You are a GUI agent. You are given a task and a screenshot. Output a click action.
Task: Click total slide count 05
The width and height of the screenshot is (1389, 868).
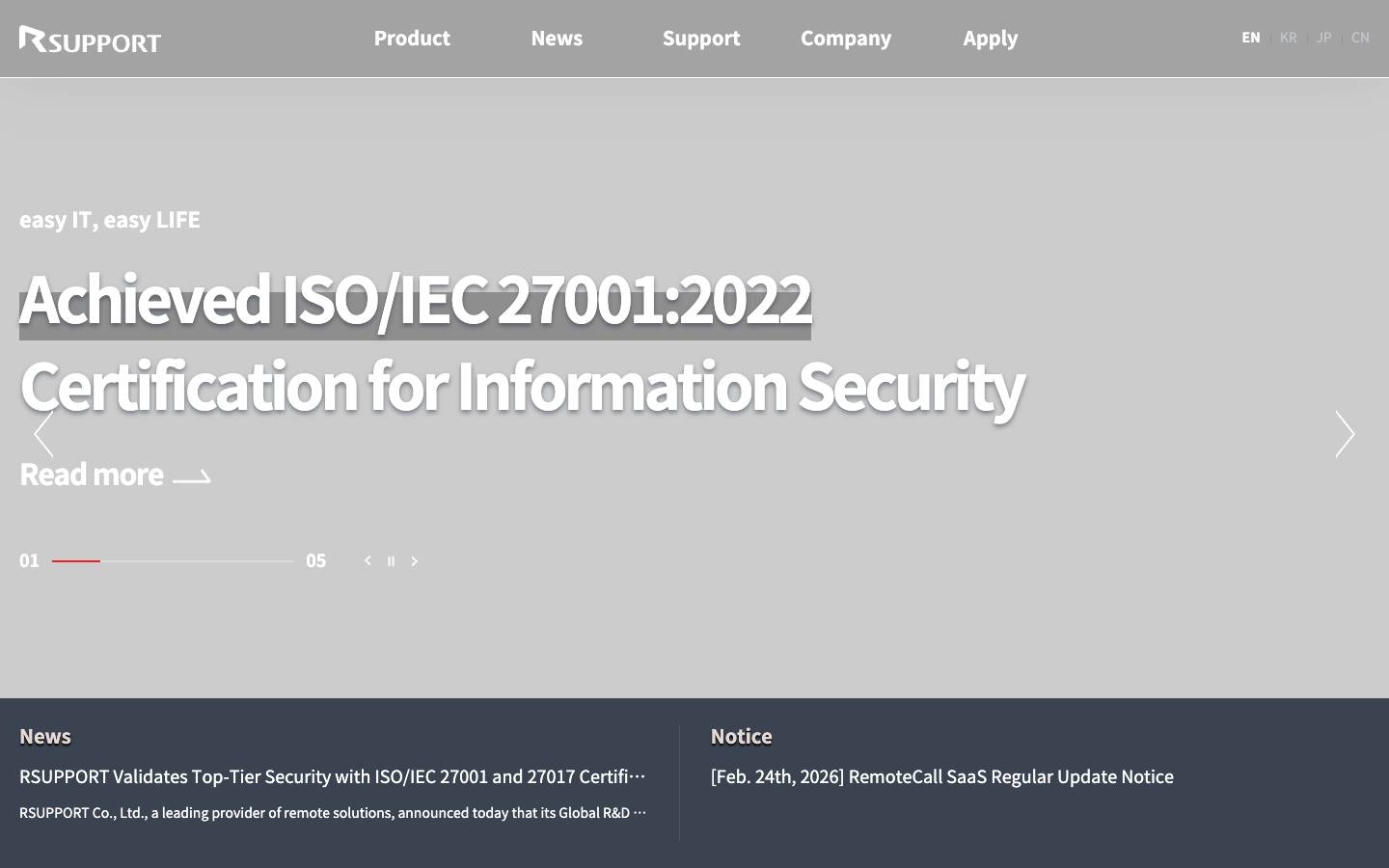pyautogui.click(x=316, y=560)
